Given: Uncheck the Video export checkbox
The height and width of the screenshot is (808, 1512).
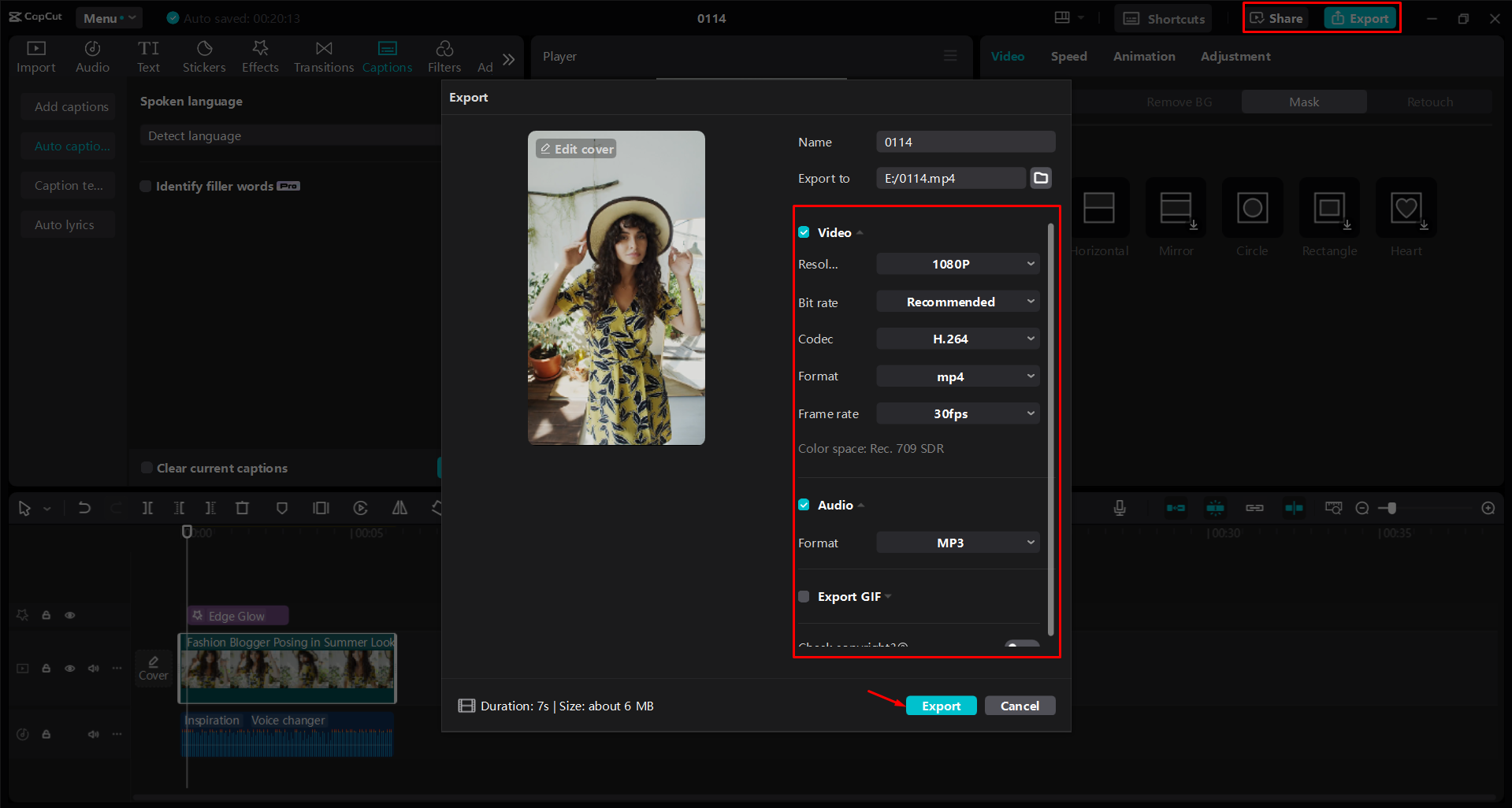Looking at the screenshot, I should pyautogui.click(x=804, y=232).
